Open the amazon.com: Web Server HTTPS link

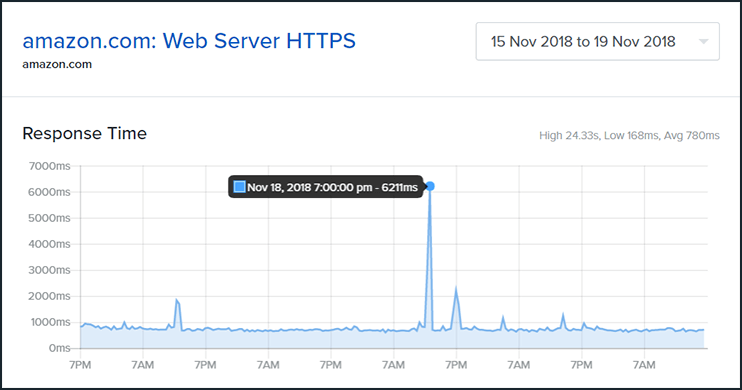click(x=189, y=41)
